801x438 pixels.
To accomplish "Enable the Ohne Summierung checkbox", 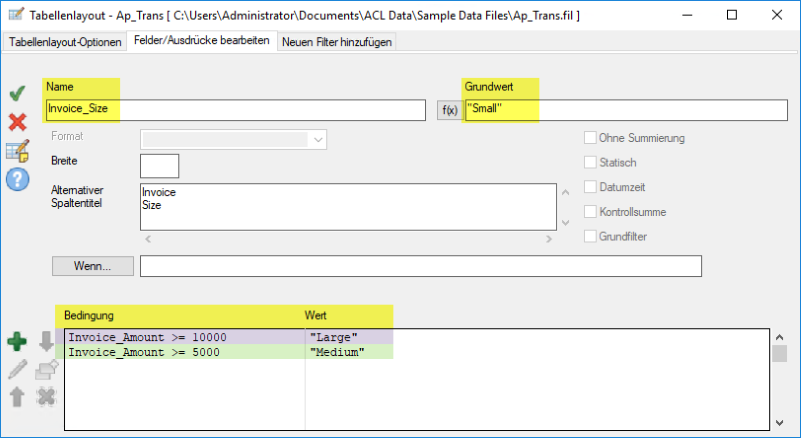I will click(x=590, y=138).
